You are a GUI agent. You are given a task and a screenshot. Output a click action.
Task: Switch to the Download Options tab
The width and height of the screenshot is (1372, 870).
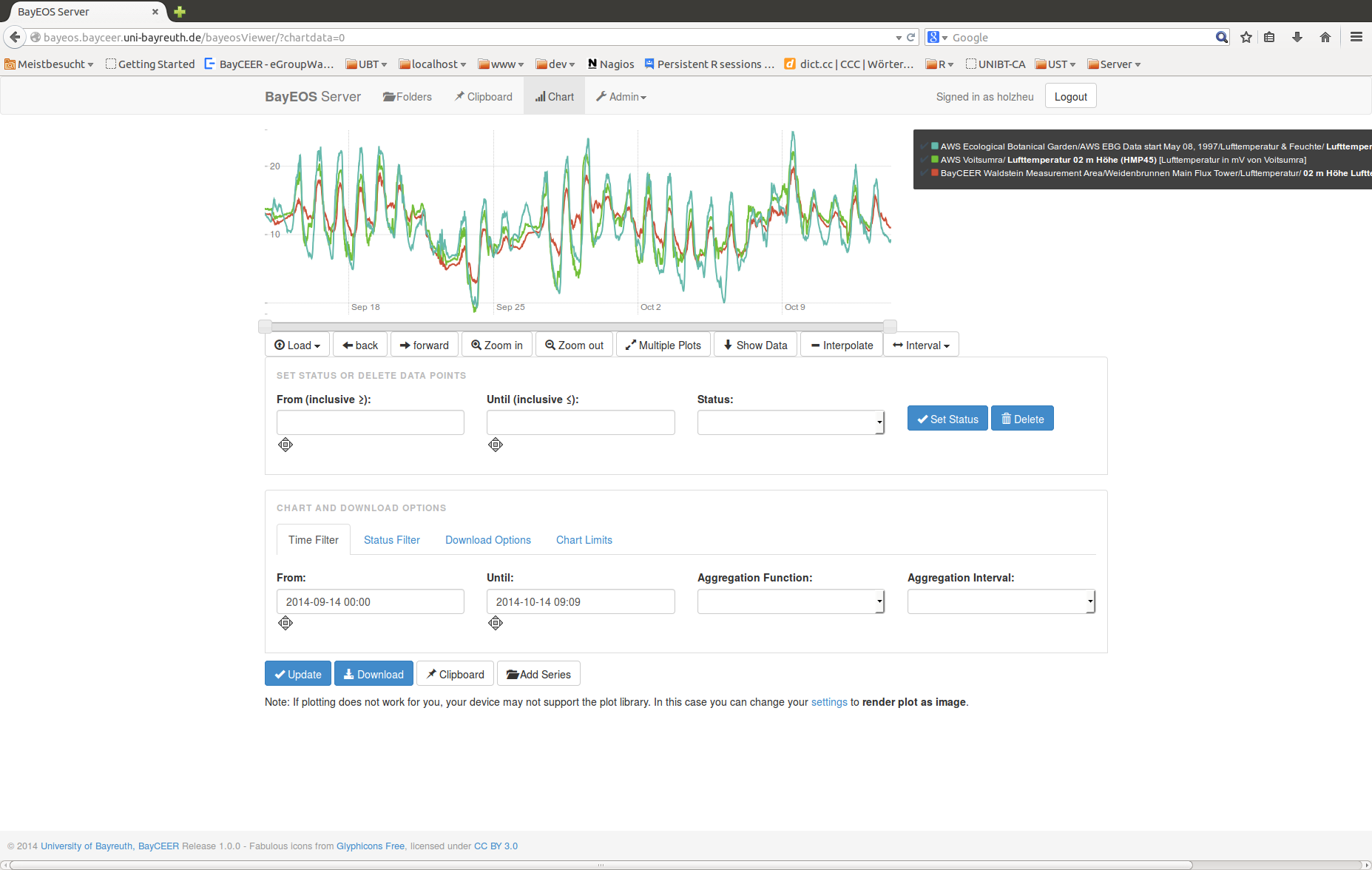[488, 540]
